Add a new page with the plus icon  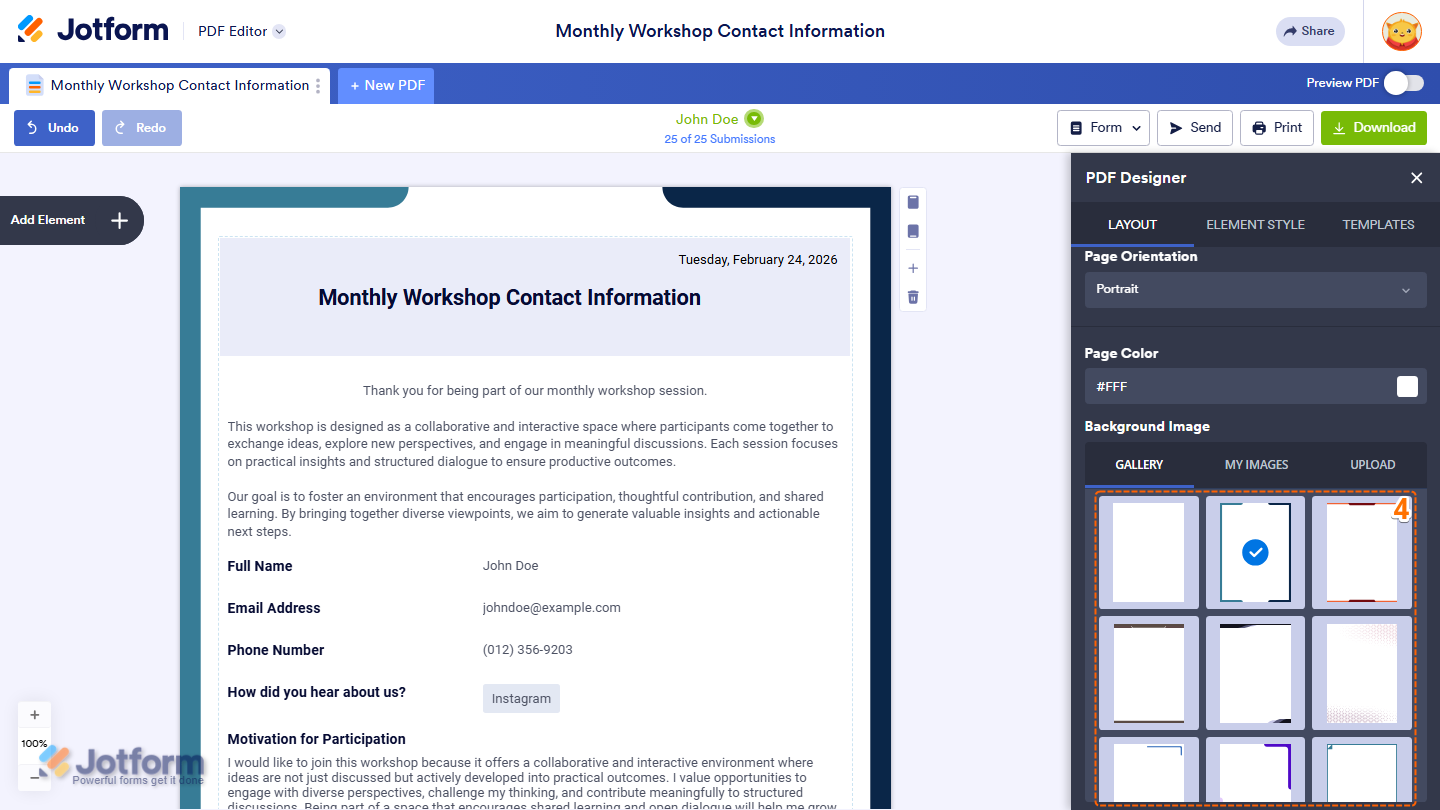tap(913, 269)
